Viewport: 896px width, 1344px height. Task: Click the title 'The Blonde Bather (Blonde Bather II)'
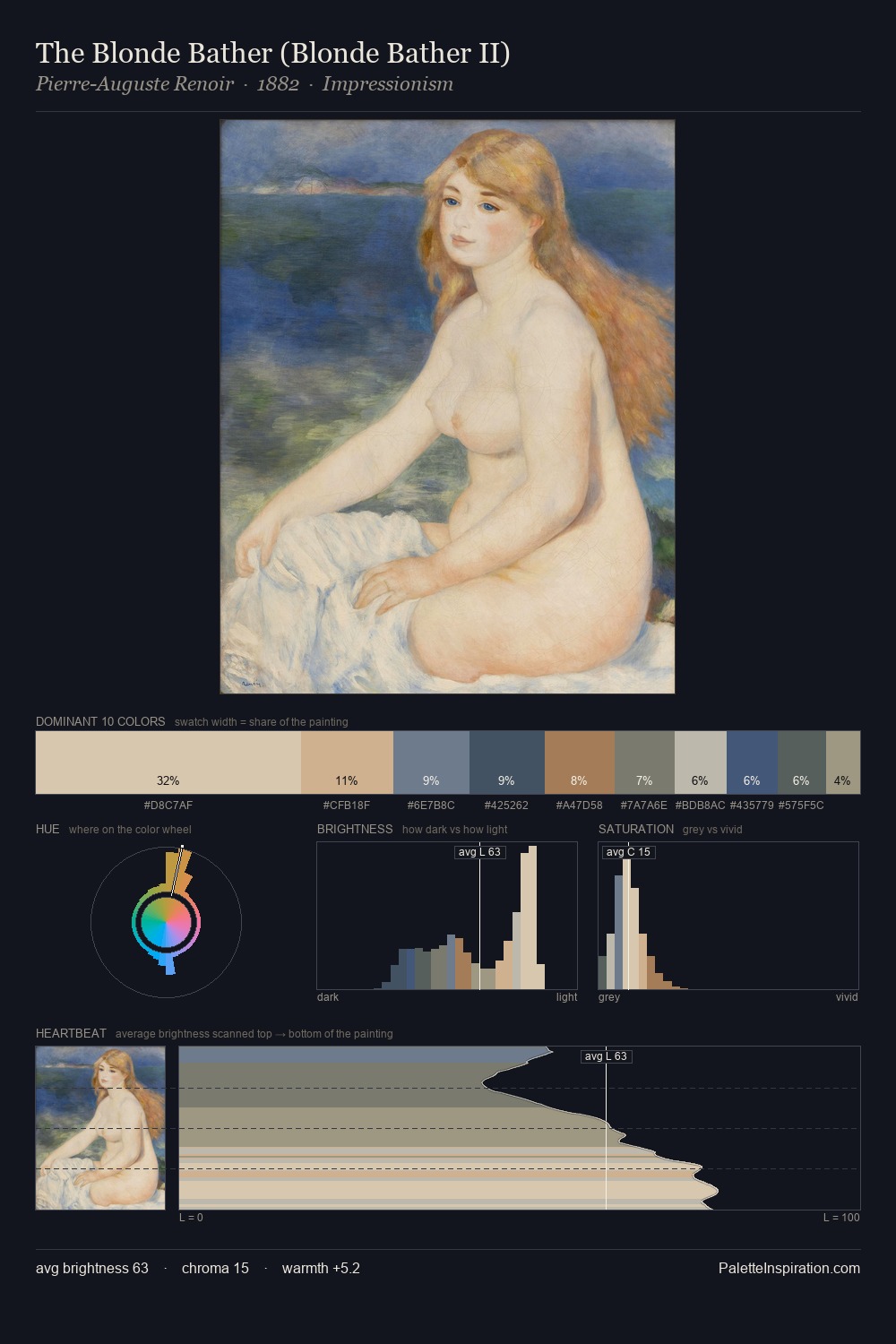click(273, 53)
